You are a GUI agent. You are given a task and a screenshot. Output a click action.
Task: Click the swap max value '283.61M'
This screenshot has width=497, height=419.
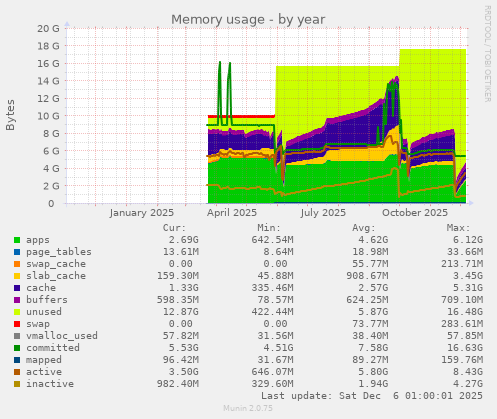pos(462,324)
